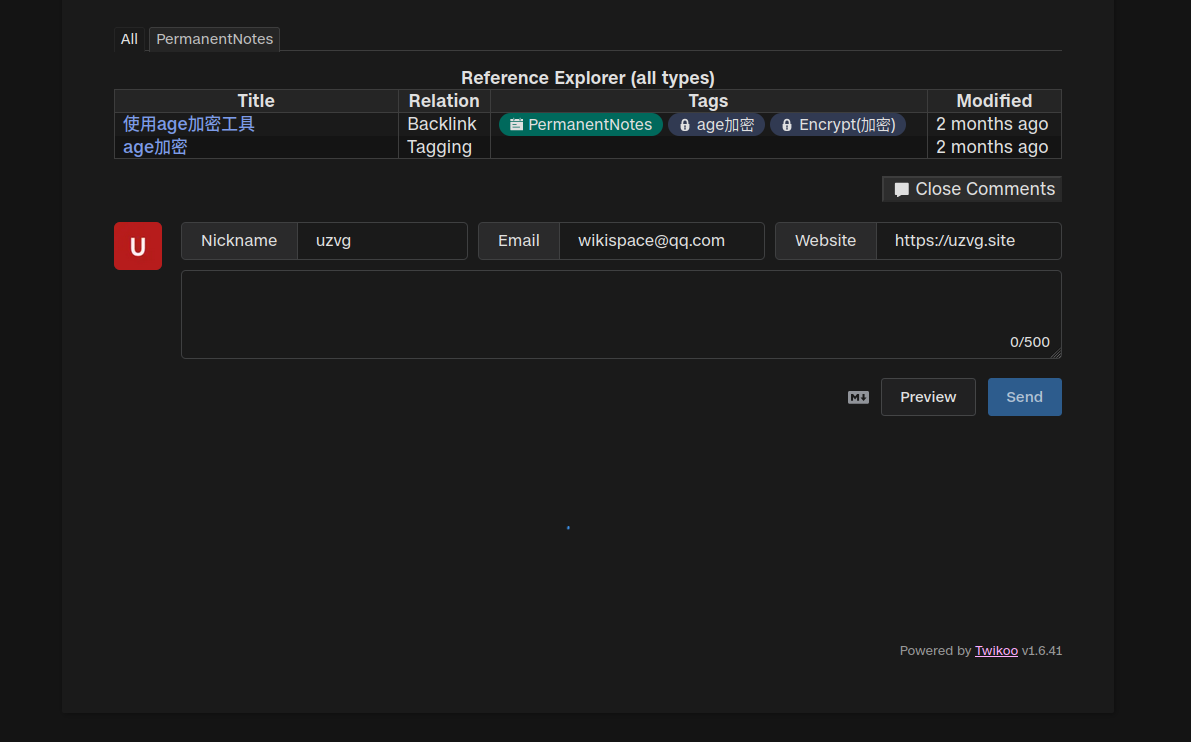Screen dimensions: 1191x742
Task: Click the Tags column header
Action: click(x=709, y=101)
